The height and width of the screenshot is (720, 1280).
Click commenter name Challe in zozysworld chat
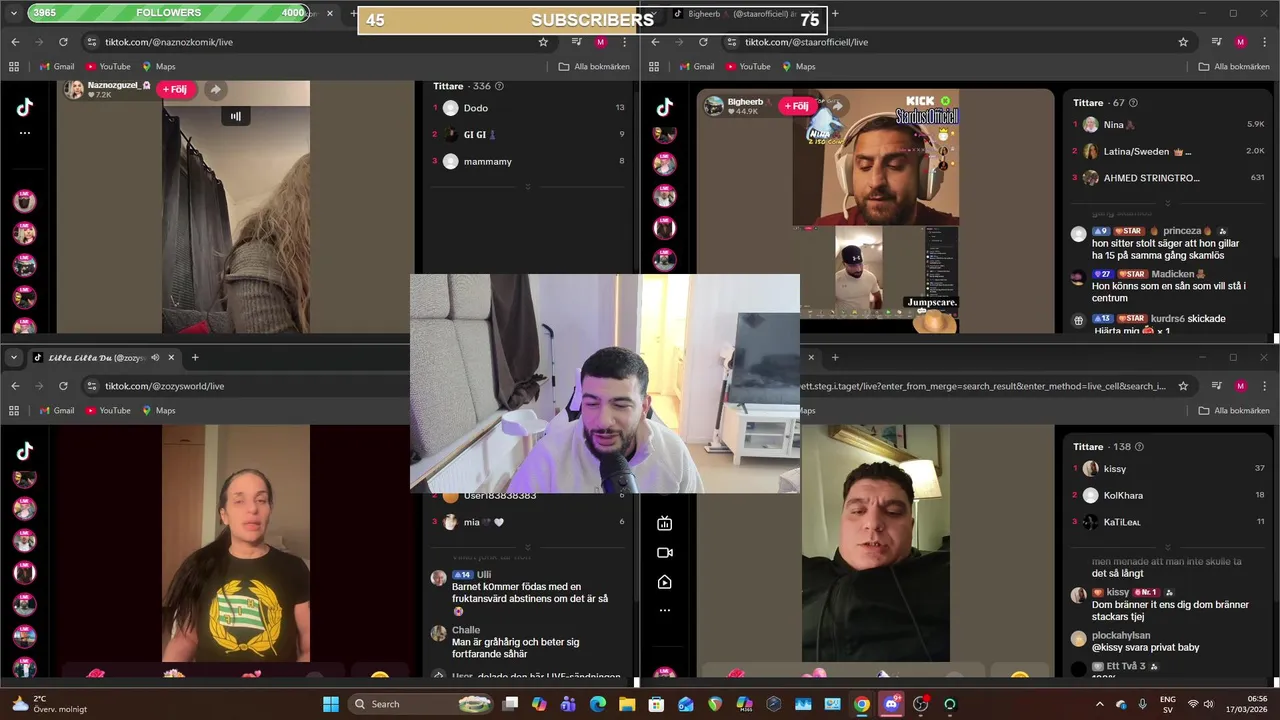click(466, 630)
